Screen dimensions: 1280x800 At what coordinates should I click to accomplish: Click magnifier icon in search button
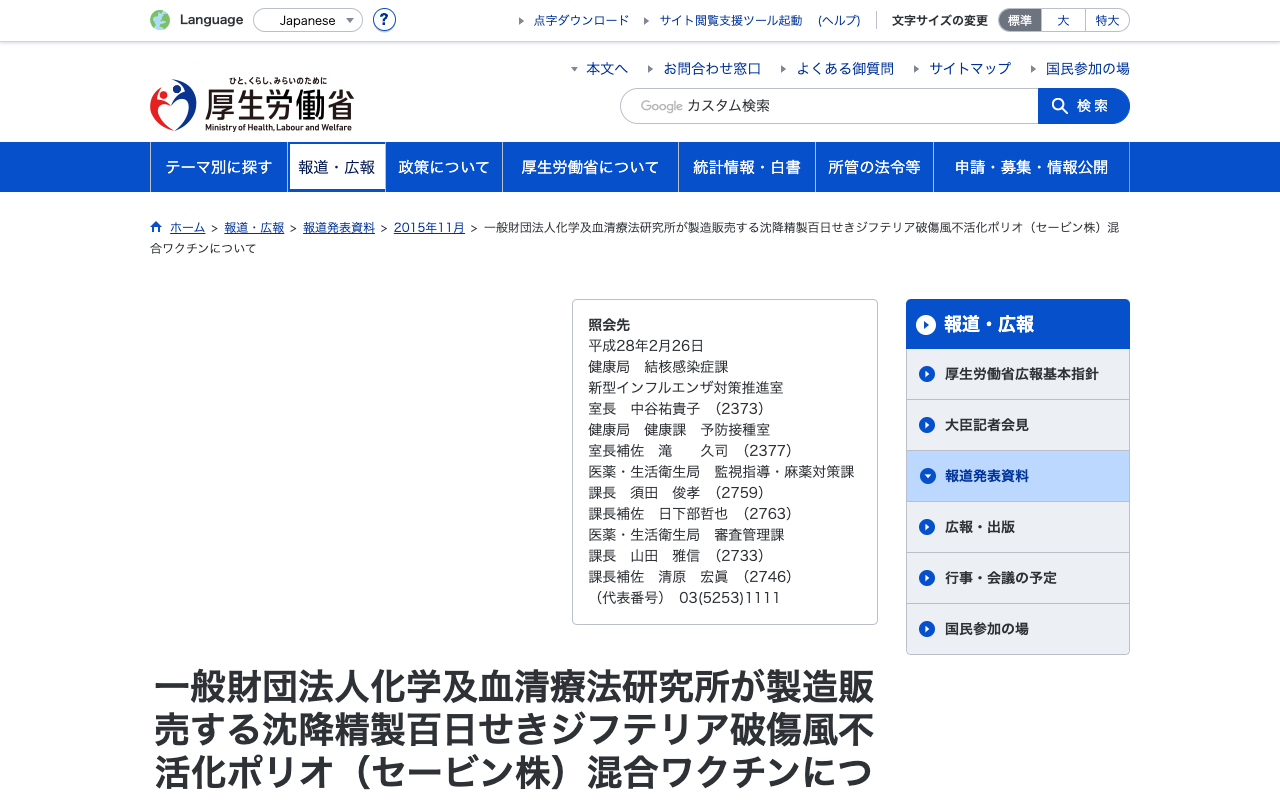tap(1060, 106)
